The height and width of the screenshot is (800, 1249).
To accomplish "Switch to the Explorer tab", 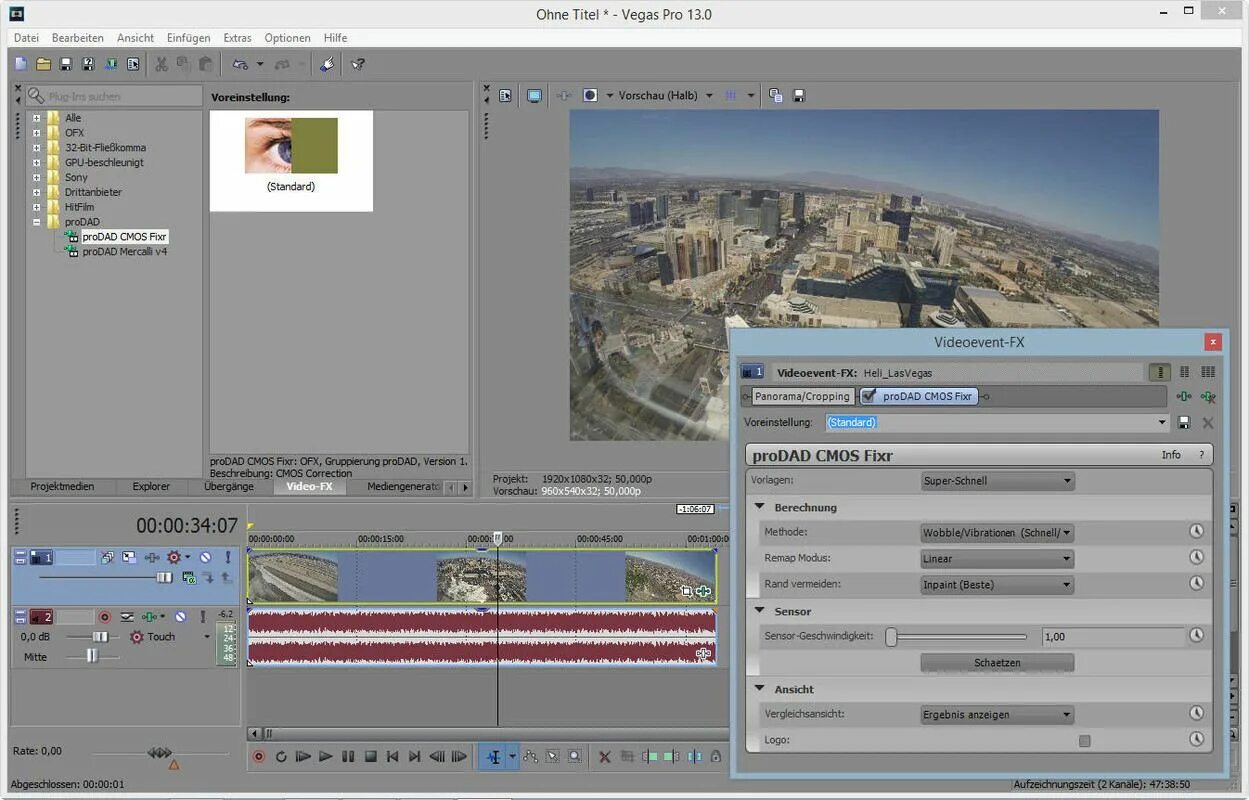I will point(150,487).
